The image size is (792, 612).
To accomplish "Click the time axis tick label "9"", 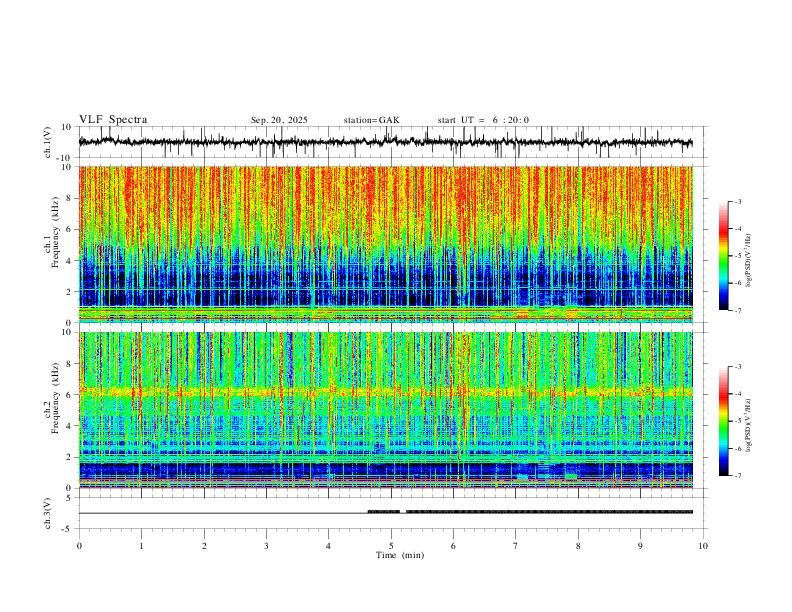I will (640, 546).
